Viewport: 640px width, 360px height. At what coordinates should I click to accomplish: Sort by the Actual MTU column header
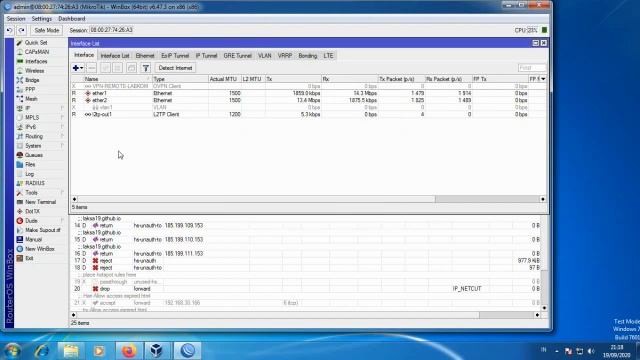click(224, 79)
